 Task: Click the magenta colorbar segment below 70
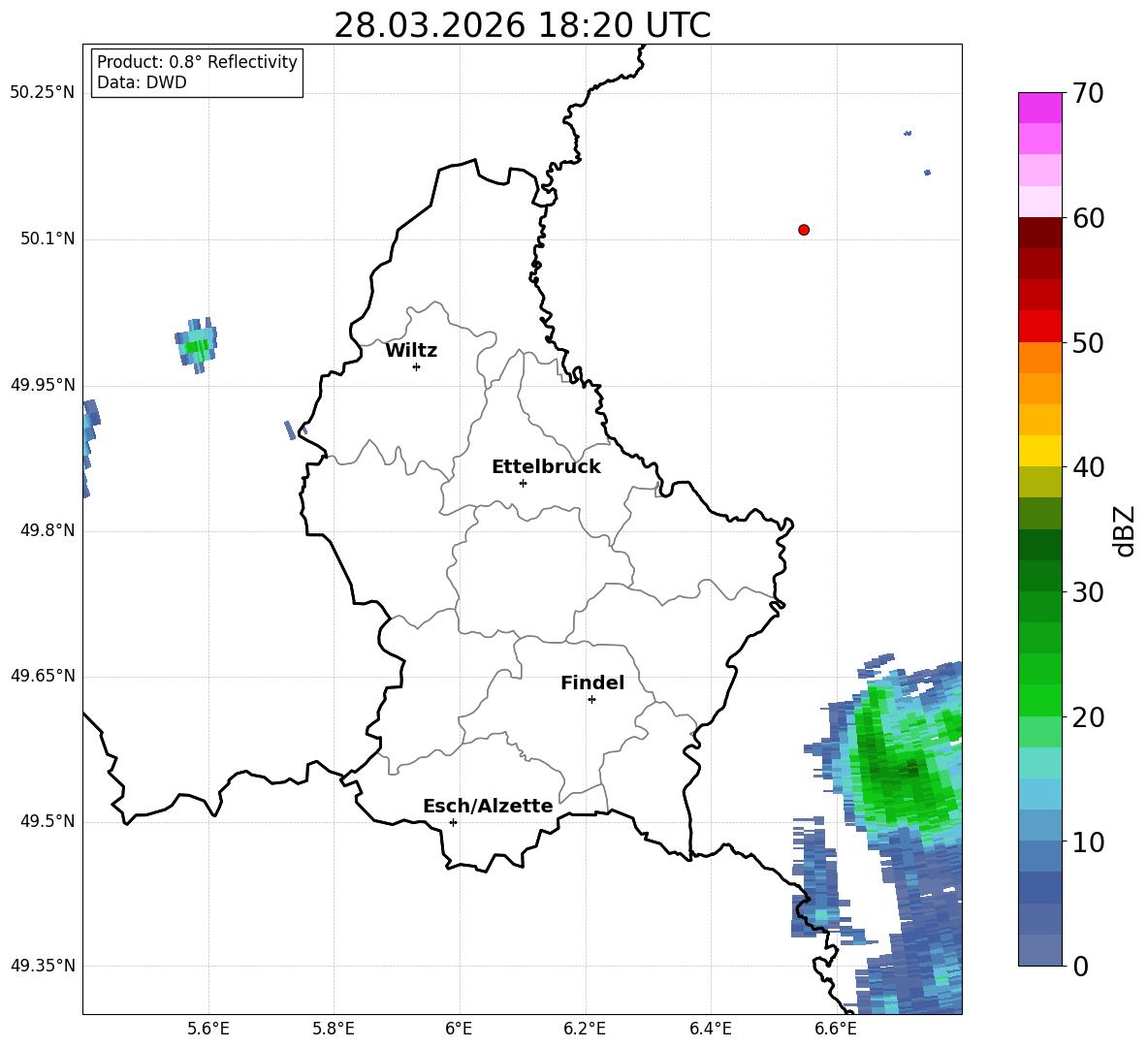pos(1039,108)
